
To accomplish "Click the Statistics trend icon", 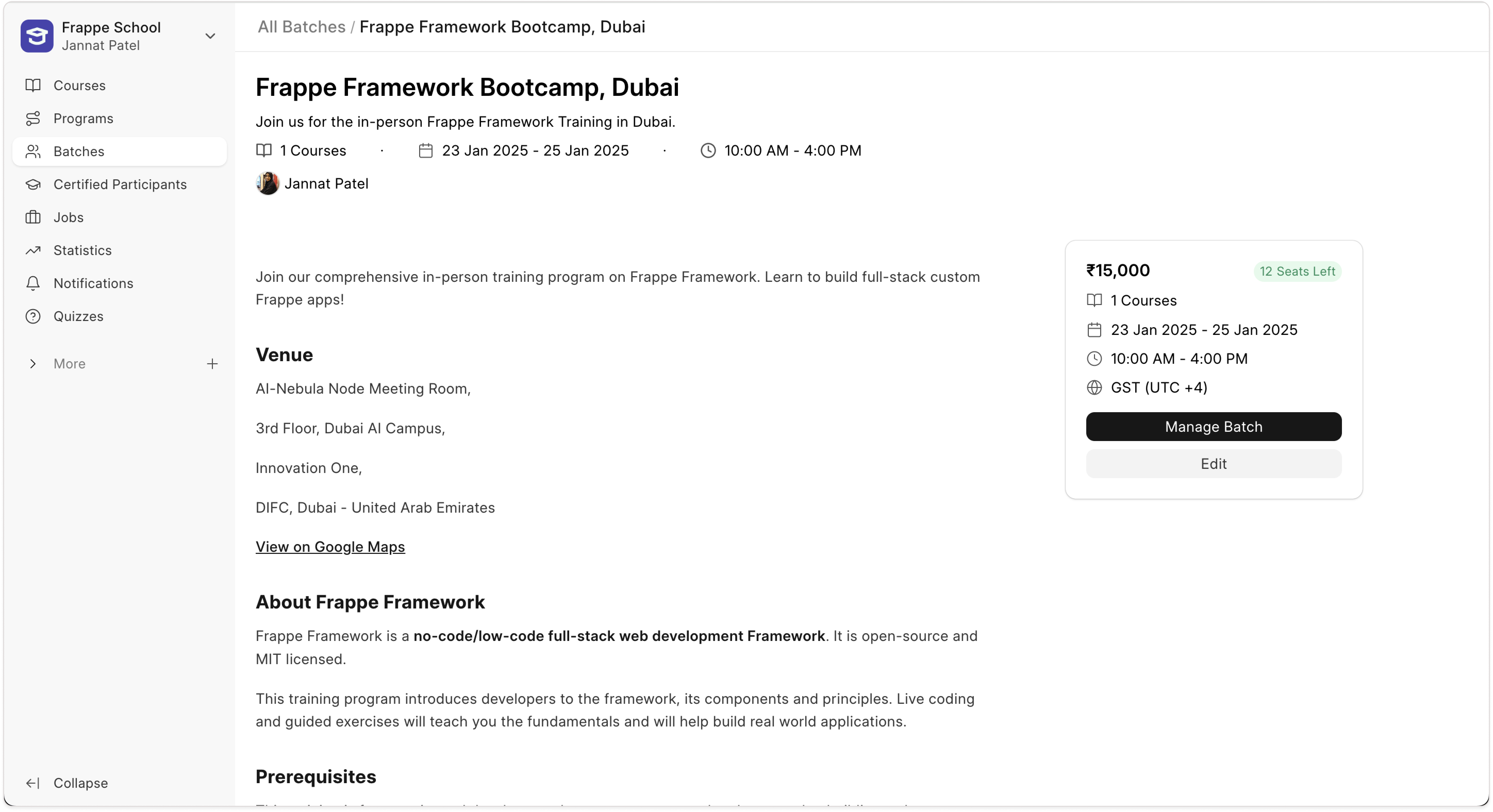I will pyautogui.click(x=33, y=251).
